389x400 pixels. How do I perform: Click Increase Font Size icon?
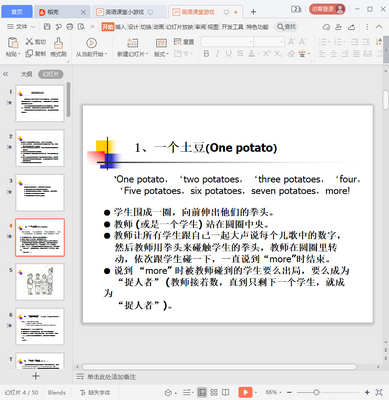tap(291, 42)
